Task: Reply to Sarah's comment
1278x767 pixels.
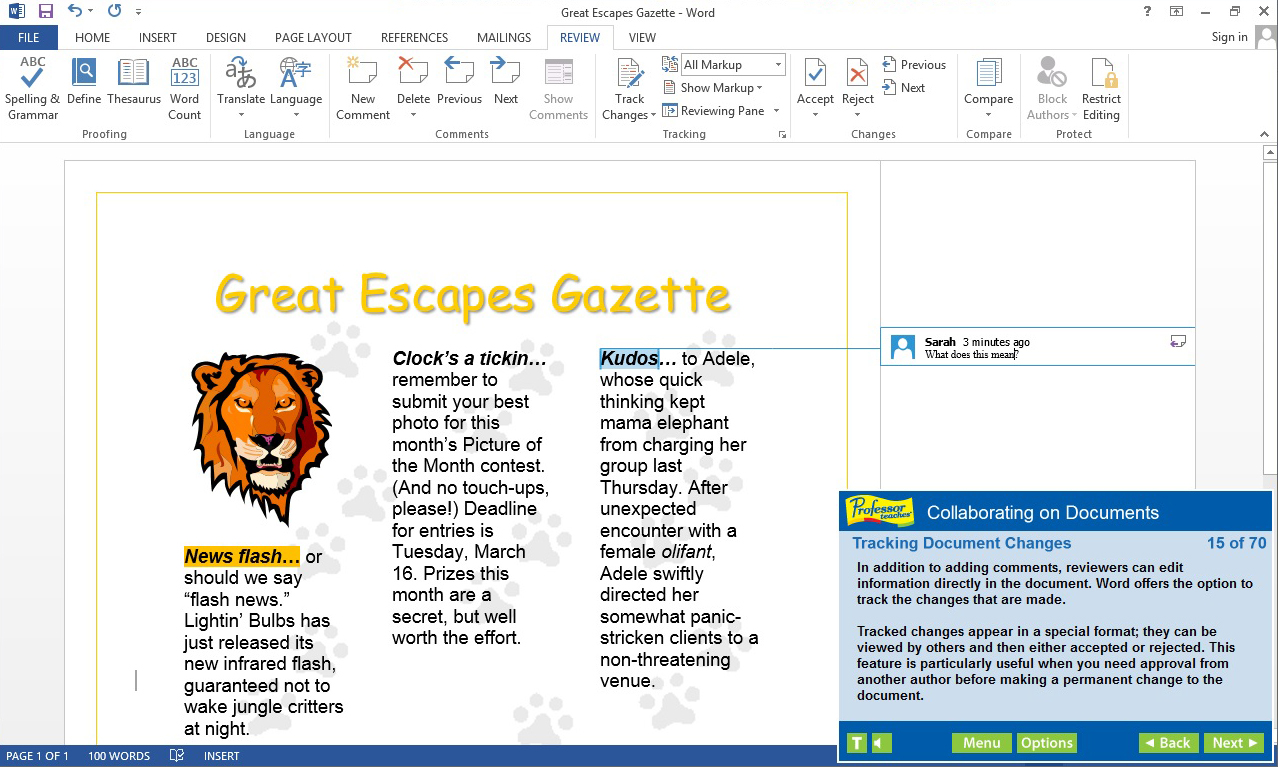Action: click(1178, 342)
